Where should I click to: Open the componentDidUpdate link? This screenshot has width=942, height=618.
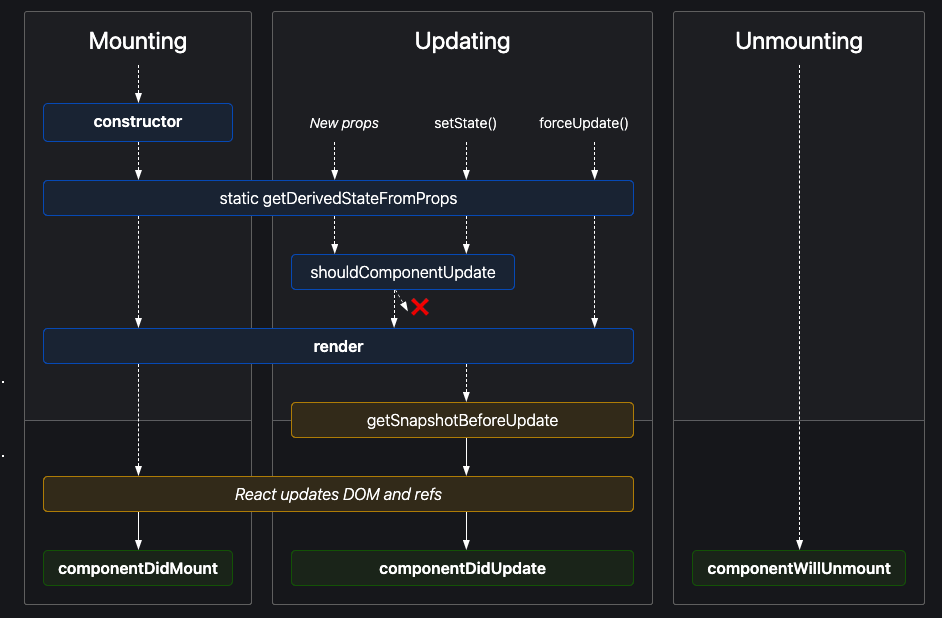[x=462, y=568]
